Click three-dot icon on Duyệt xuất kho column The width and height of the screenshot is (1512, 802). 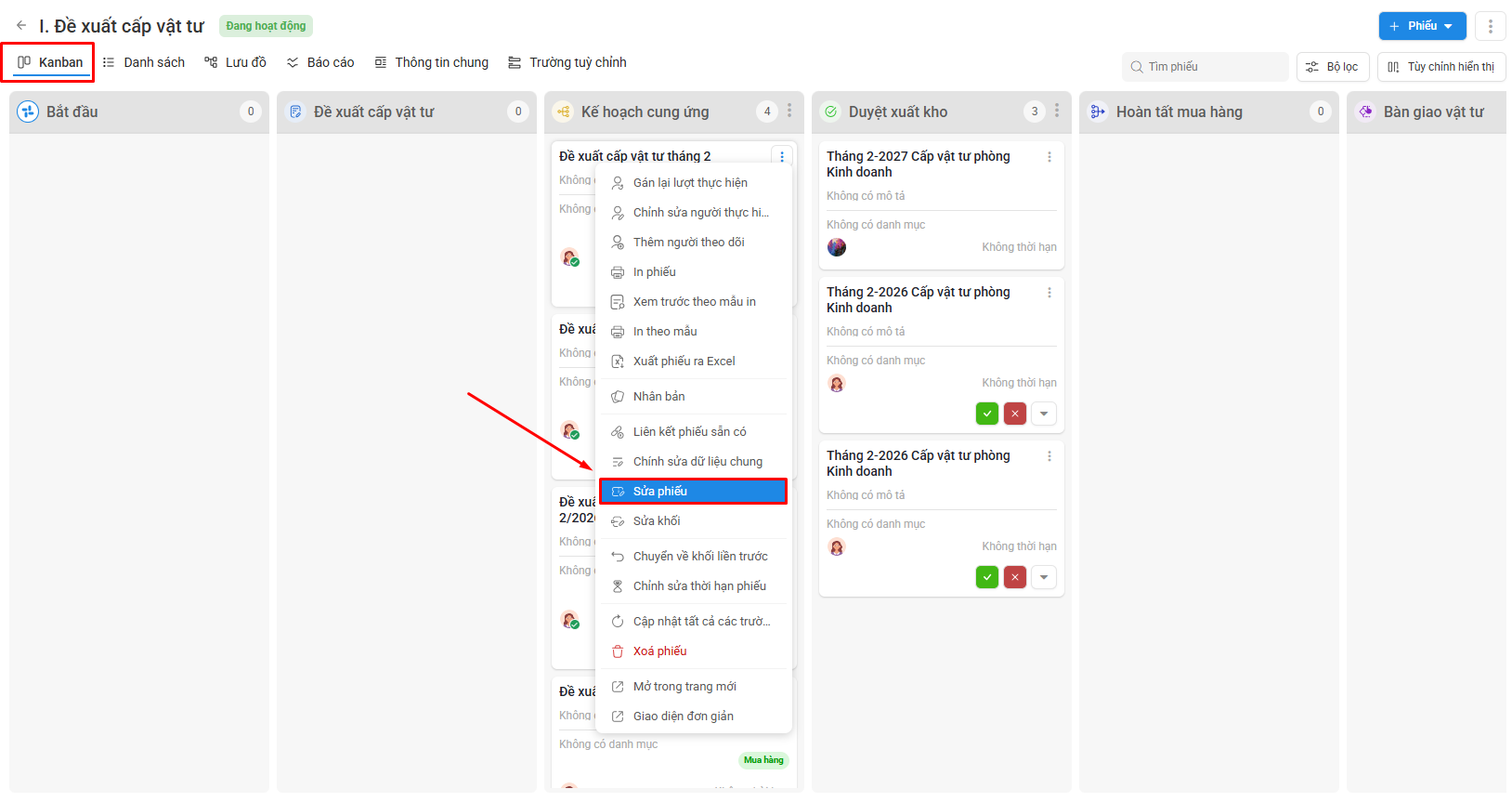(x=1057, y=111)
